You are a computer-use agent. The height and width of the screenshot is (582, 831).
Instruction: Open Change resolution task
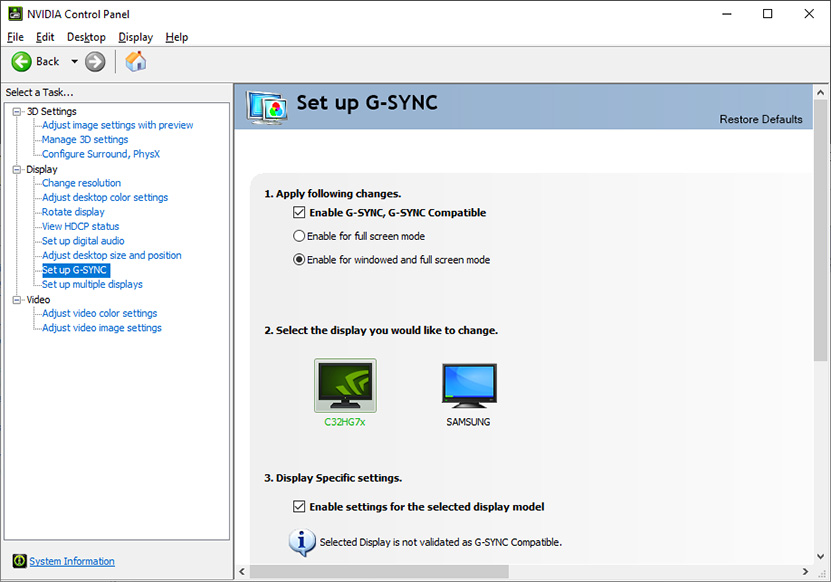81,183
